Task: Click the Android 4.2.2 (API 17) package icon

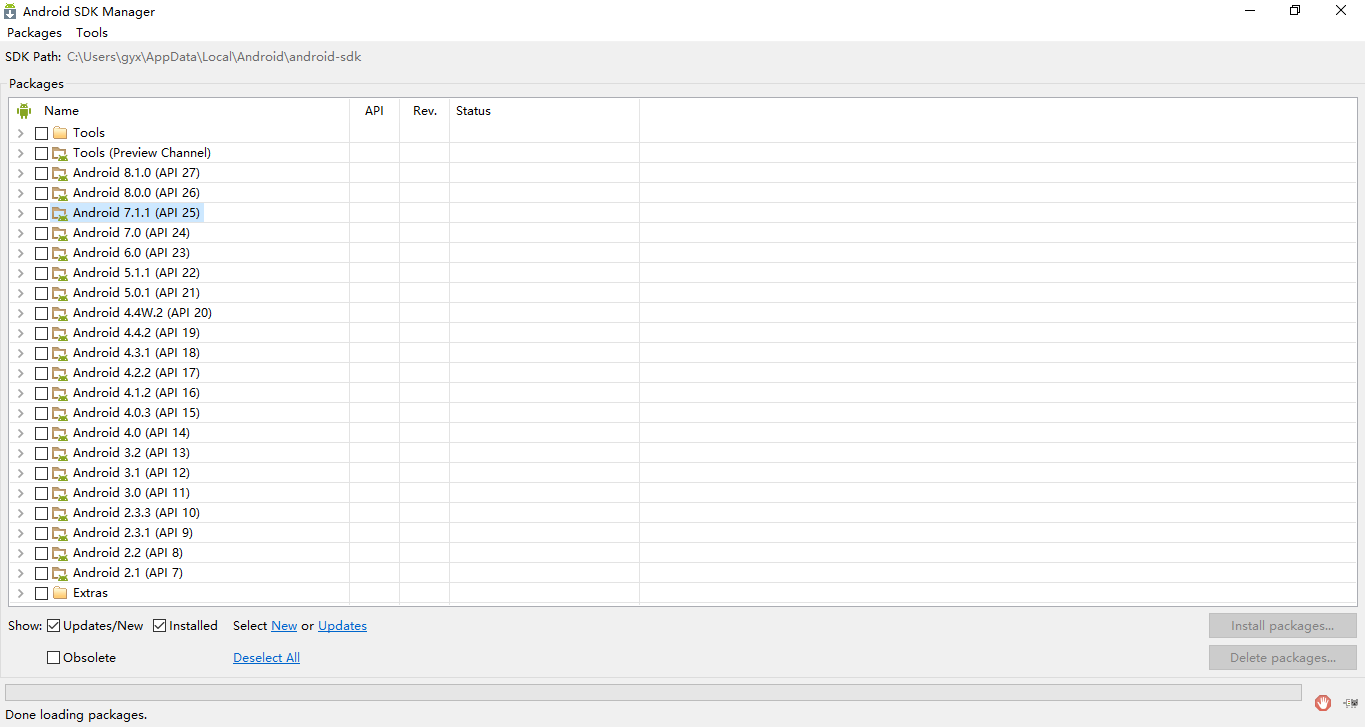Action: 60,373
